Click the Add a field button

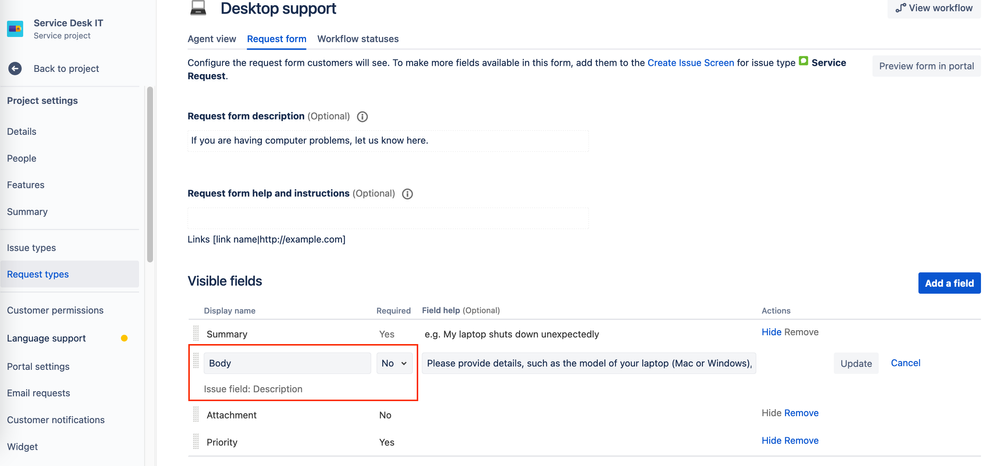(x=948, y=283)
